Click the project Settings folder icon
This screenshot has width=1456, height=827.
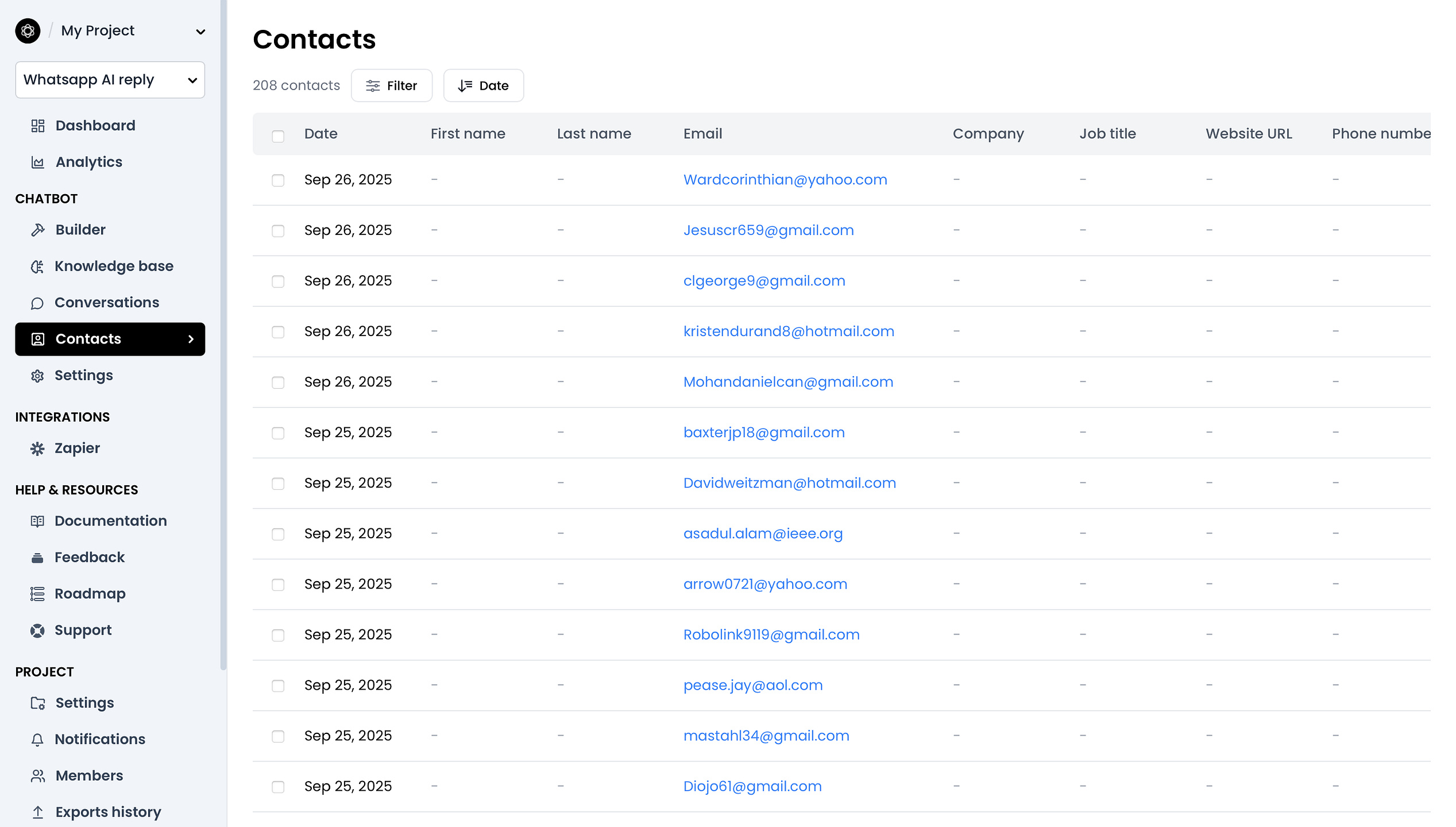tap(38, 703)
